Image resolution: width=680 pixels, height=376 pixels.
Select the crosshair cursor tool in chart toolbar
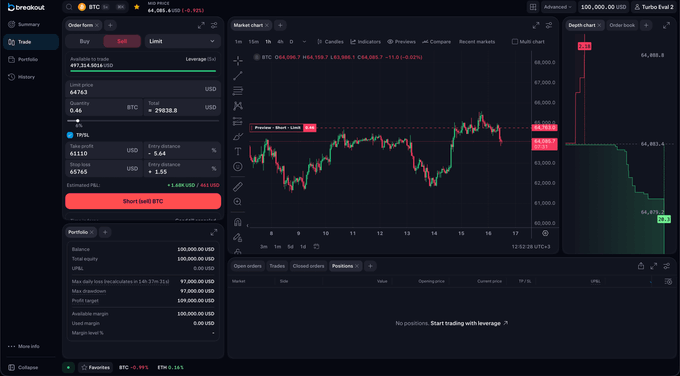pos(238,61)
